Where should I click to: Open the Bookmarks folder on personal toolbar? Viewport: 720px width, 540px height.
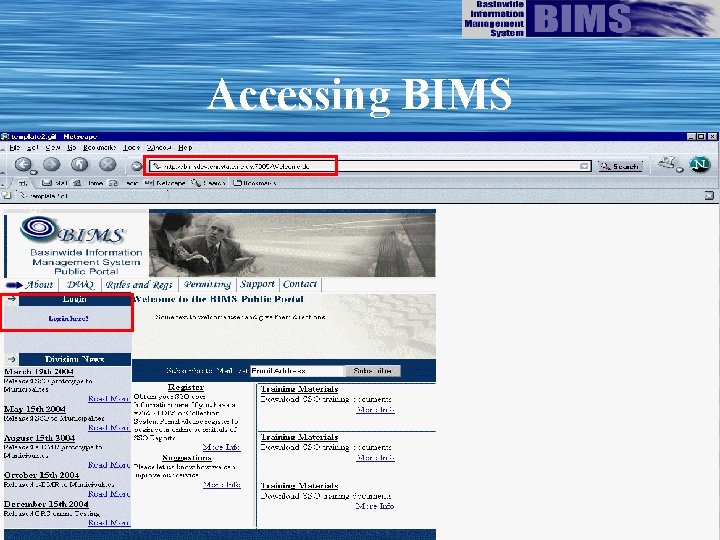[x=254, y=183]
